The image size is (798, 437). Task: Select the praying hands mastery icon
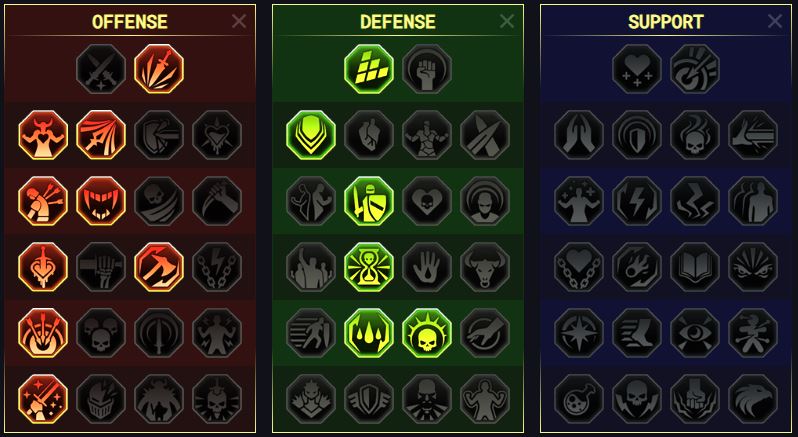point(579,135)
